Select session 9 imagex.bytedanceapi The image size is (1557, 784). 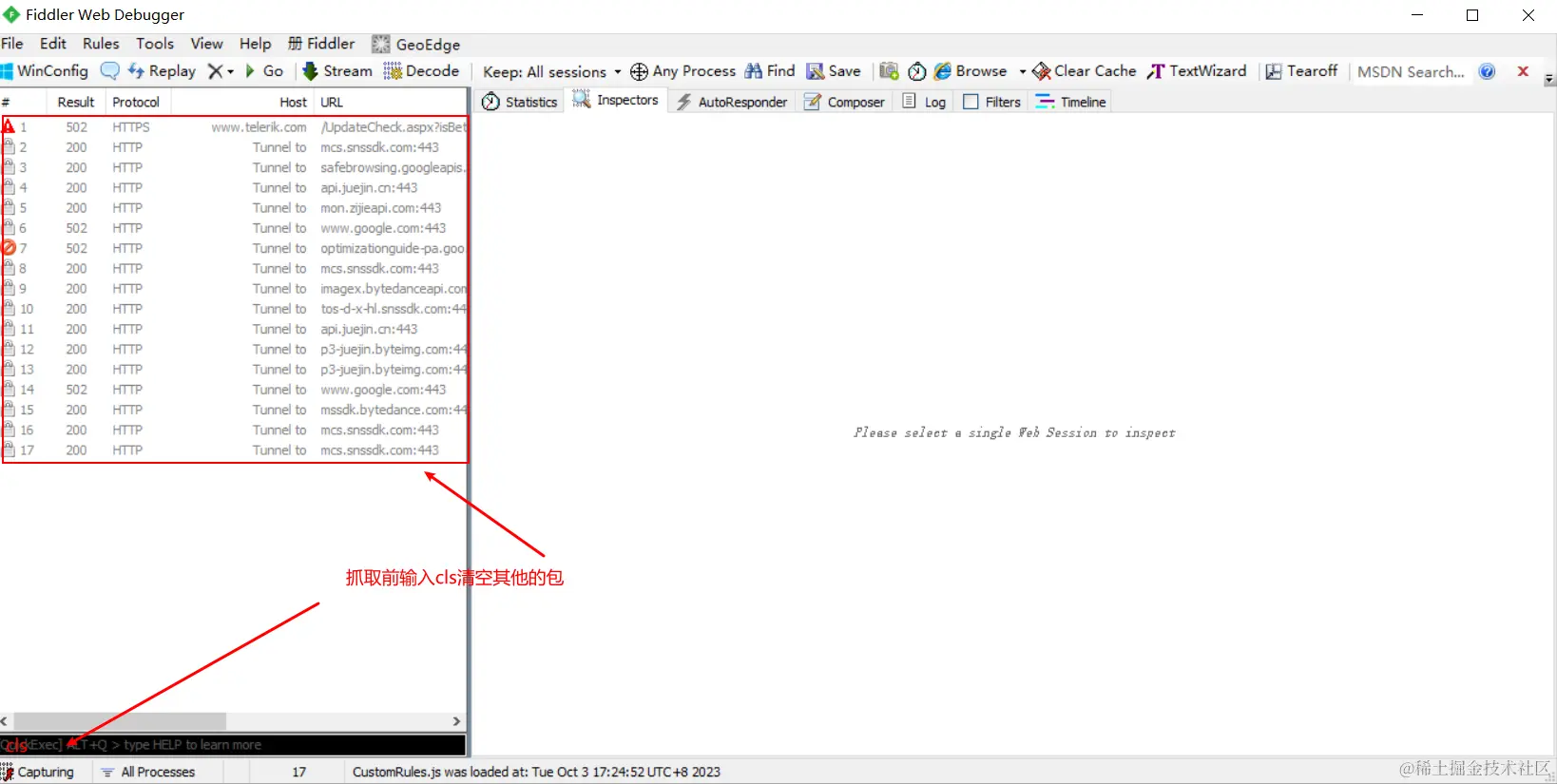click(x=235, y=289)
